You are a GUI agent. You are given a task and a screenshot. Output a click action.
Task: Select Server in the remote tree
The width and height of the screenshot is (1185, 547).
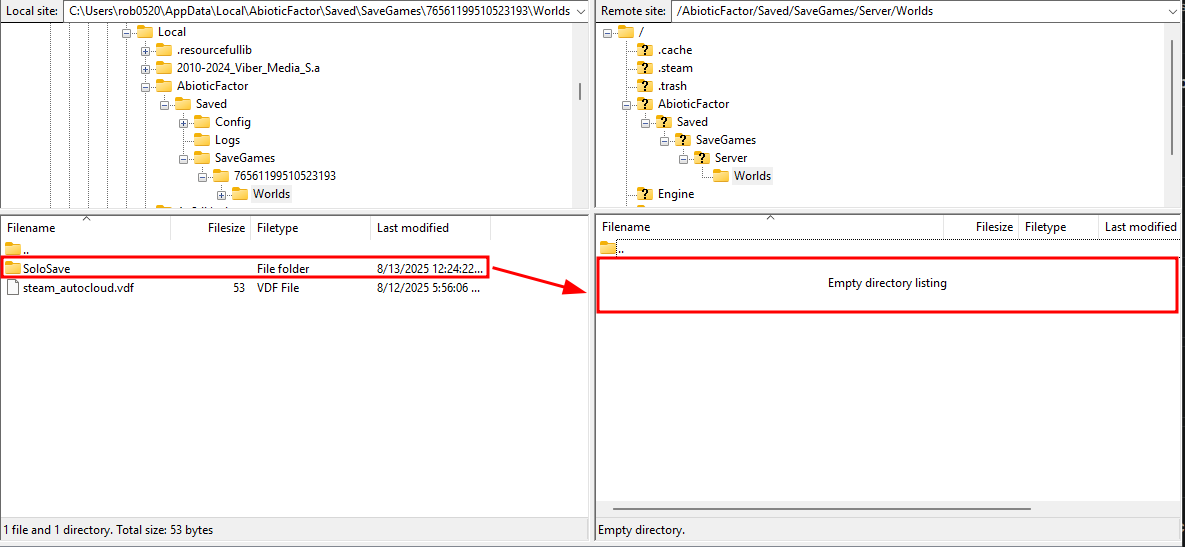[x=731, y=158]
